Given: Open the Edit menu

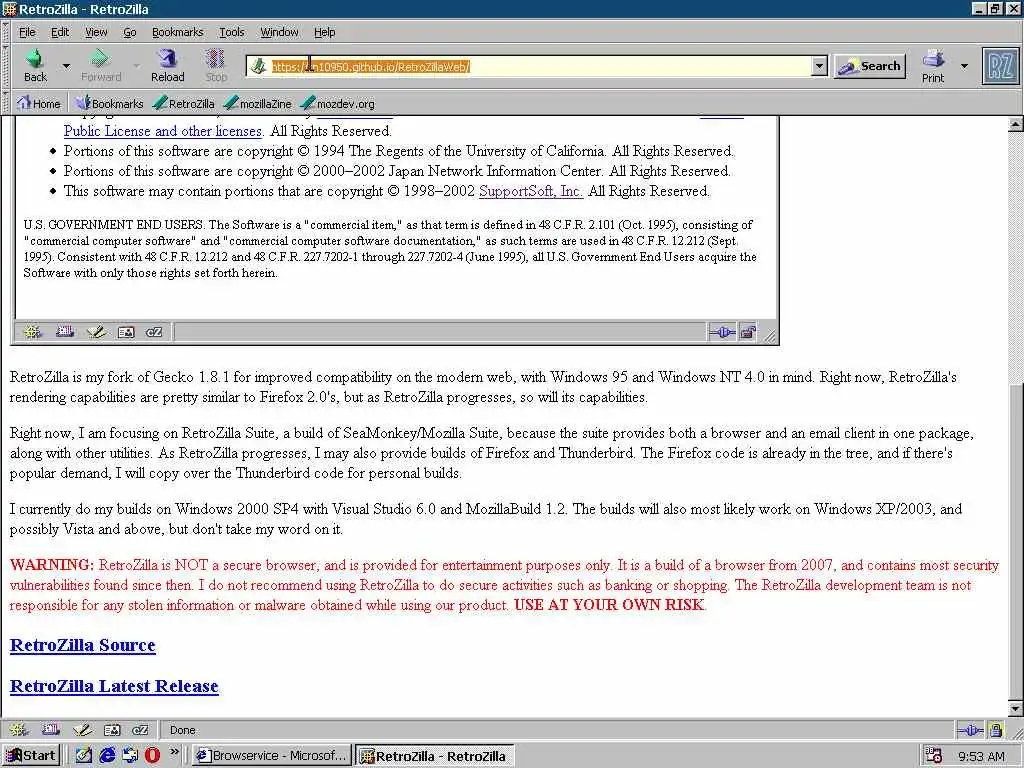Looking at the screenshot, I should click(59, 32).
